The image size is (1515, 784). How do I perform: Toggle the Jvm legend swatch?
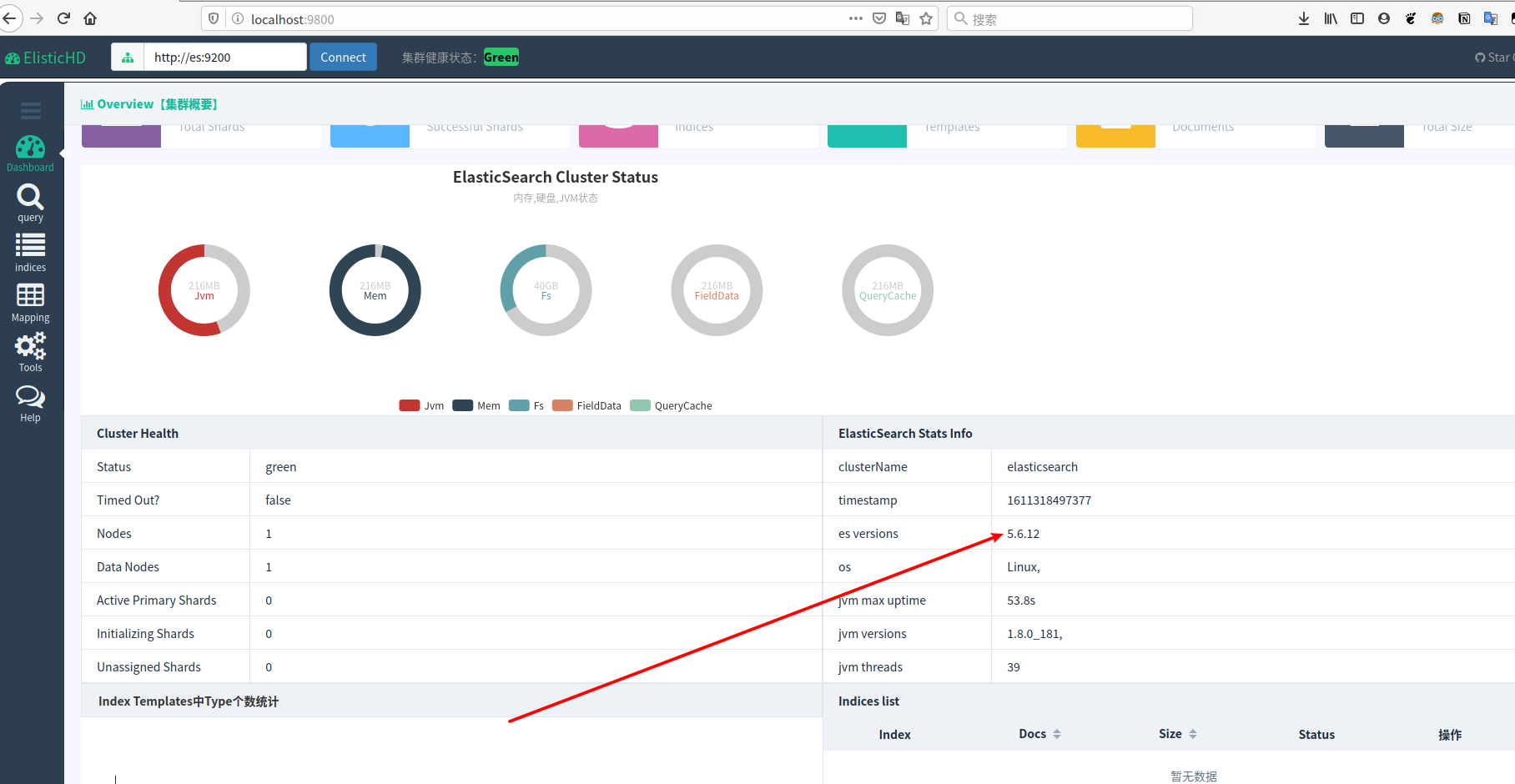(x=409, y=405)
